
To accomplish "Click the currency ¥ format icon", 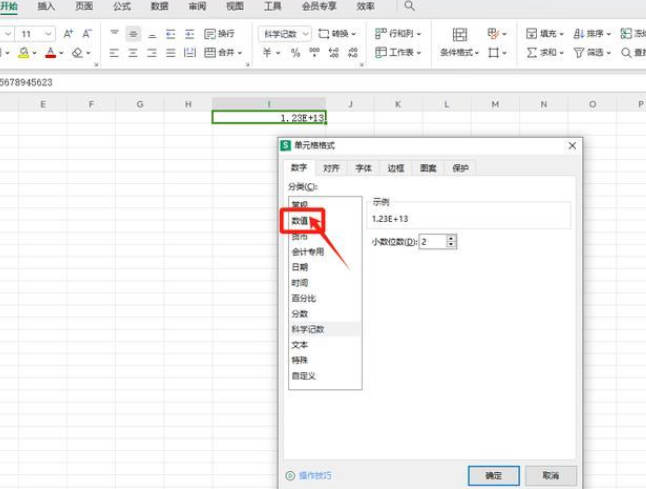I will tap(267, 52).
